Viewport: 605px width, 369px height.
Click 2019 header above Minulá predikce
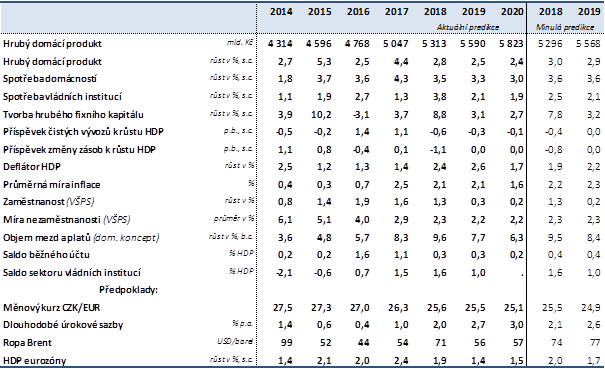pyautogui.click(x=589, y=12)
